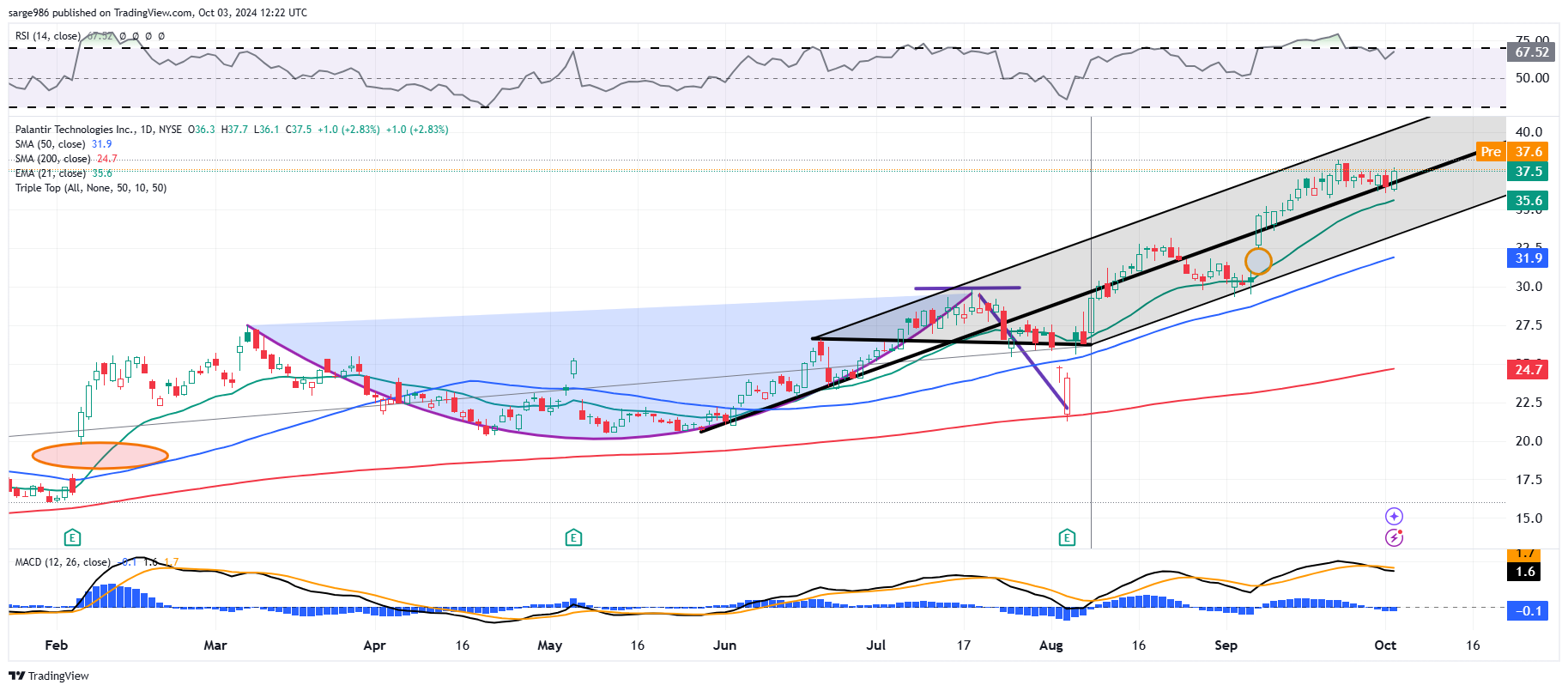
Task: Click the EMA (21, close) legend label
Action: 51,173
